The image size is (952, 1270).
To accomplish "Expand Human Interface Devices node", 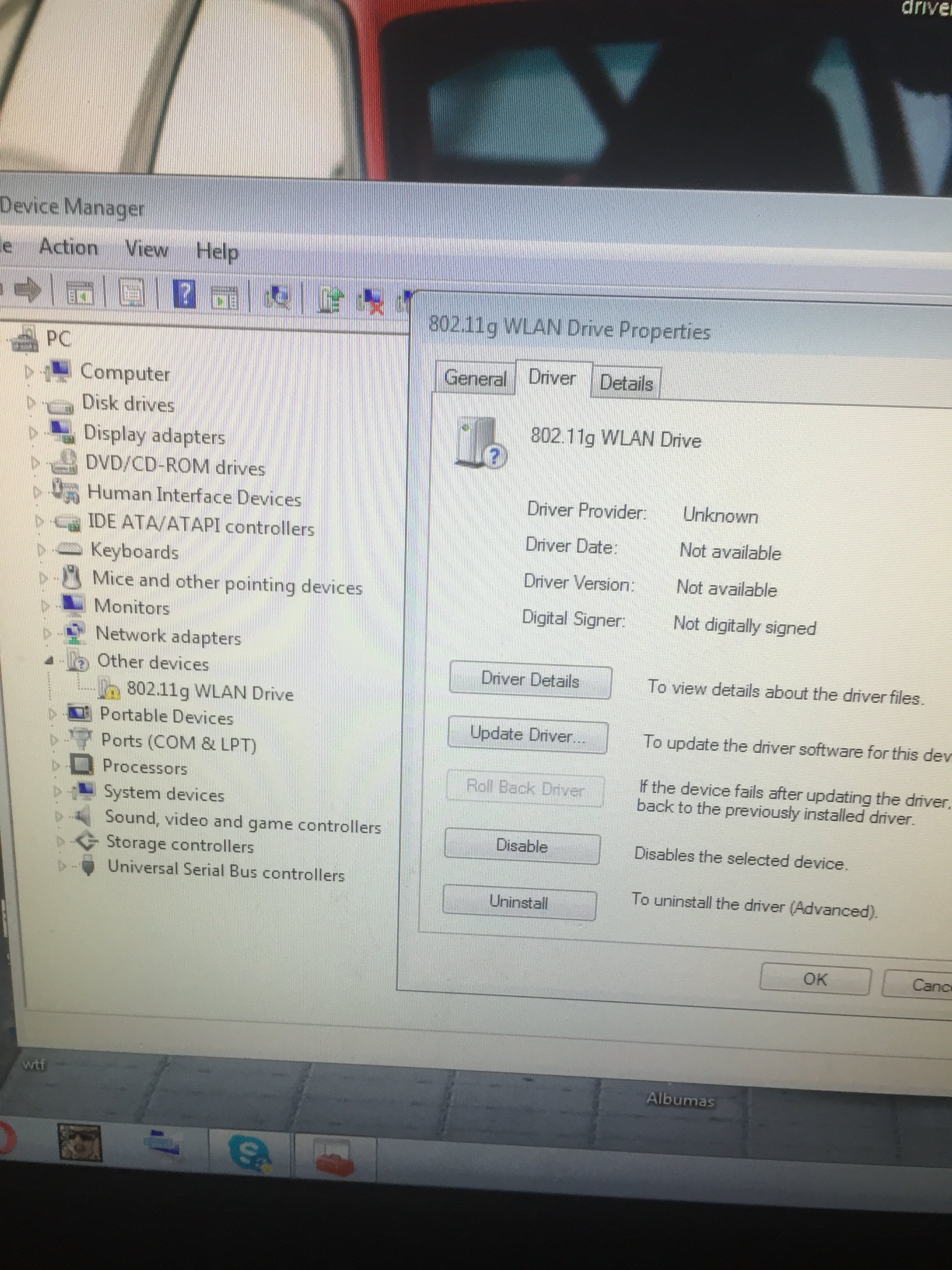I will (38, 492).
